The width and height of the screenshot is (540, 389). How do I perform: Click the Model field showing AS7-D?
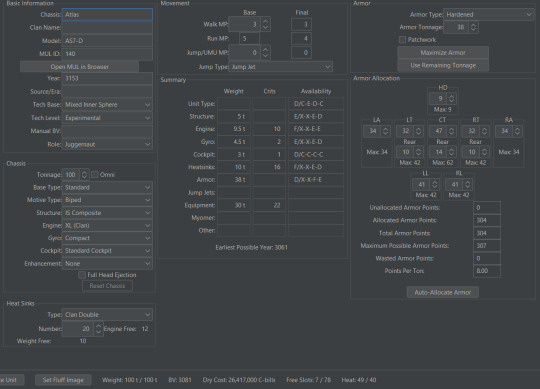click(107, 41)
